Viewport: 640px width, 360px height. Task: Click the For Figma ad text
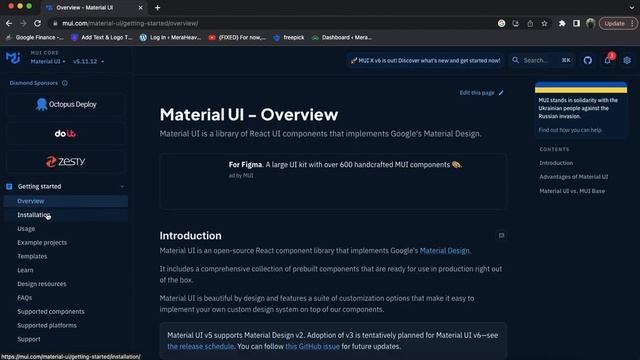click(x=345, y=164)
